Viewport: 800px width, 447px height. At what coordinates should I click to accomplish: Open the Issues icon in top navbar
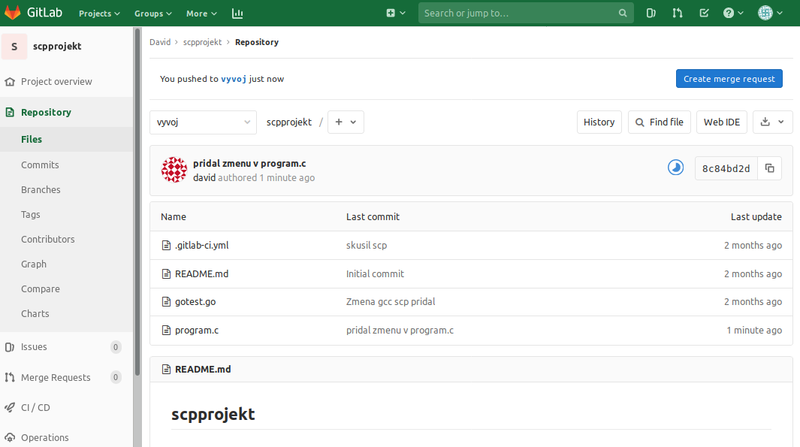click(x=651, y=13)
